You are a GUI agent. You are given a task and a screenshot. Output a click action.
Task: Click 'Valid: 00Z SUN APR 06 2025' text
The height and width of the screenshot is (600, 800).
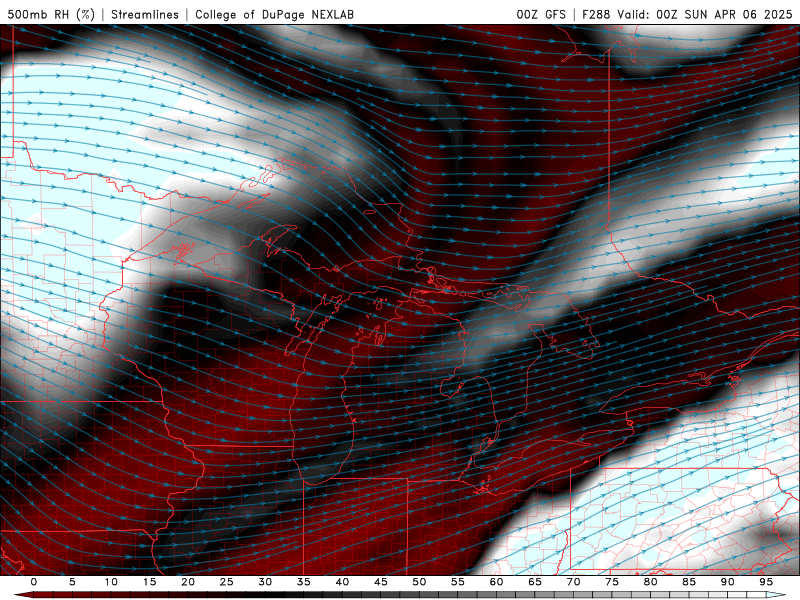point(705,14)
